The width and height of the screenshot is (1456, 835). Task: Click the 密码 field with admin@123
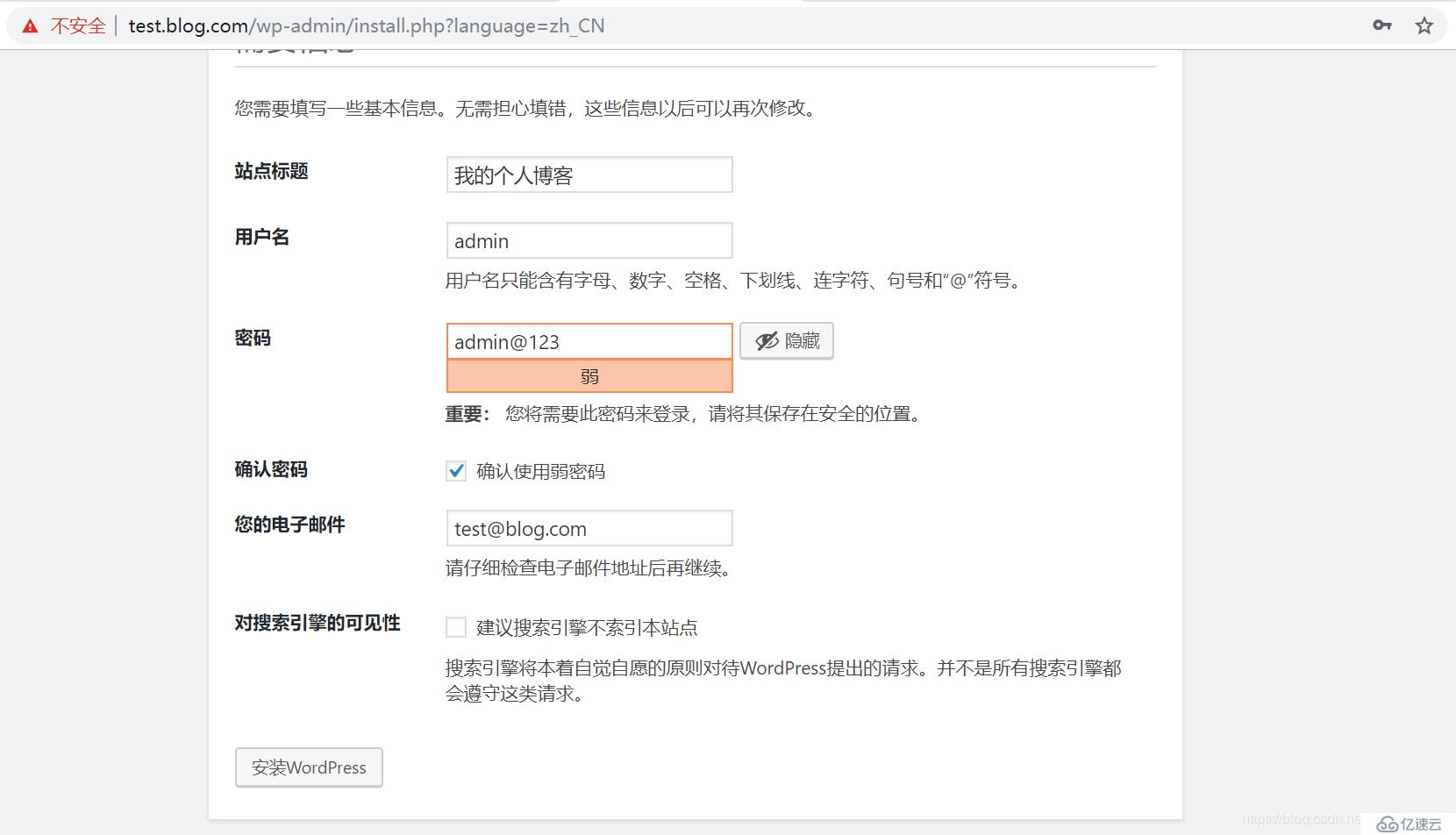(589, 341)
